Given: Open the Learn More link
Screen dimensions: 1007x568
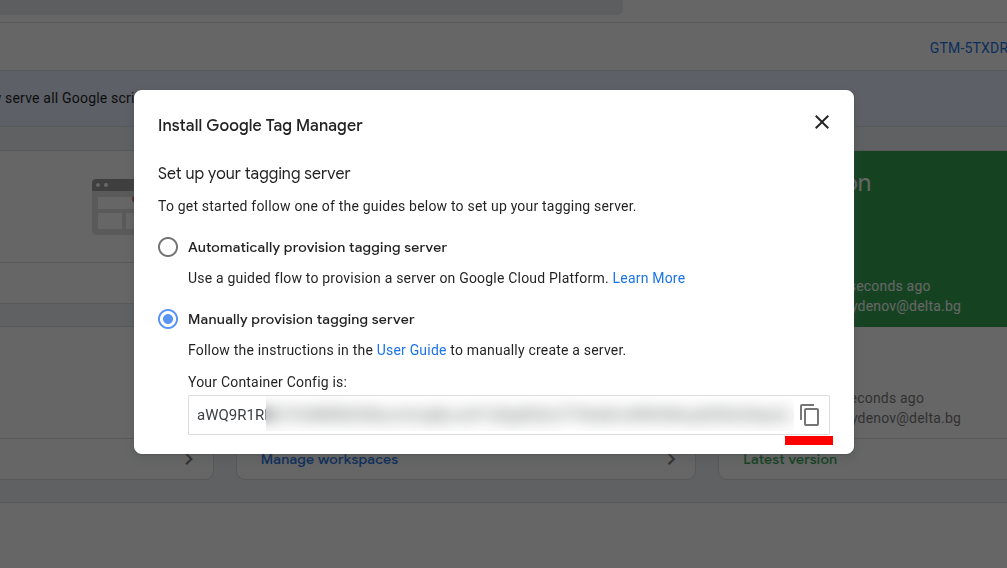Looking at the screenshot, I should [648, 278].
